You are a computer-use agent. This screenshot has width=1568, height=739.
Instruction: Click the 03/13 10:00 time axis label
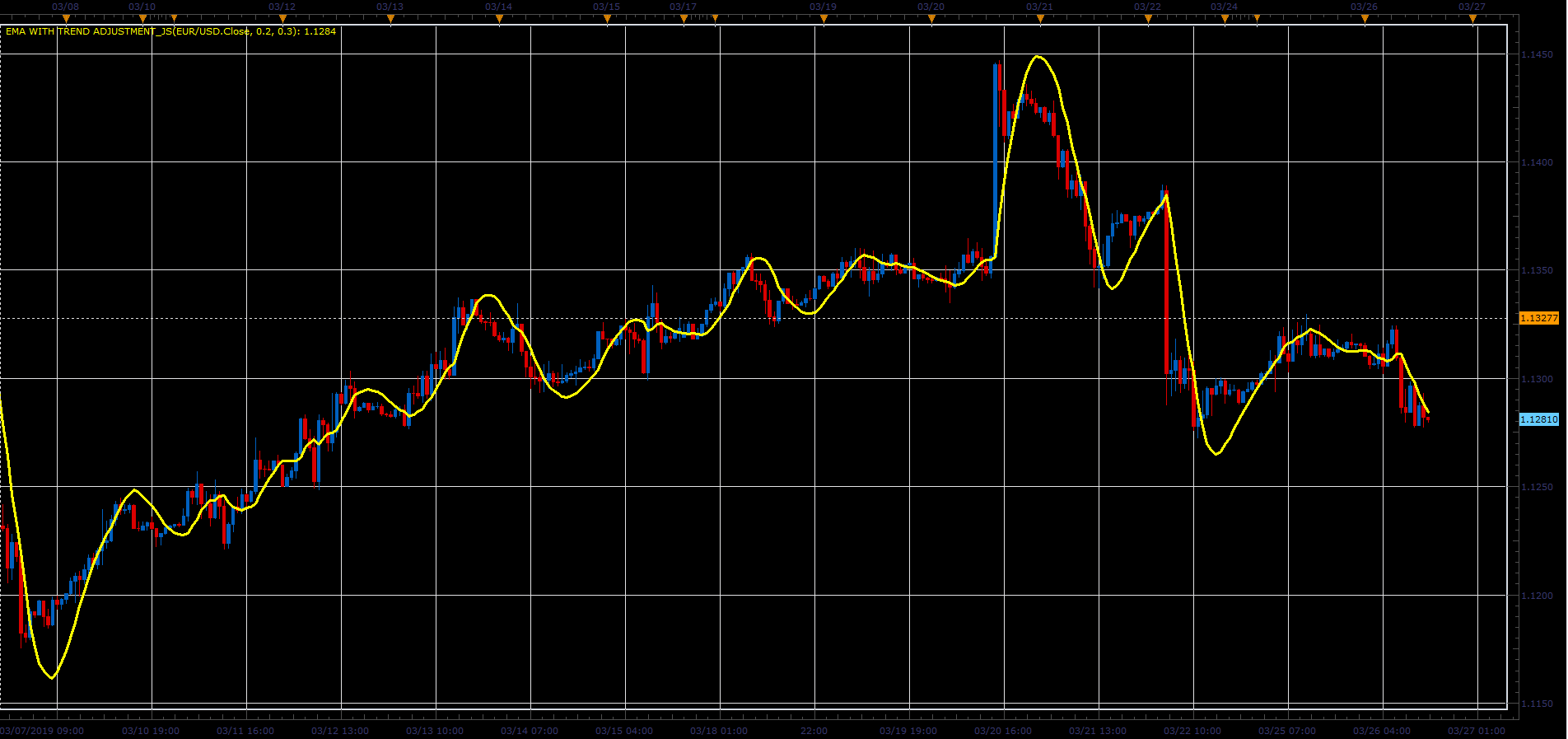(435, 731)
